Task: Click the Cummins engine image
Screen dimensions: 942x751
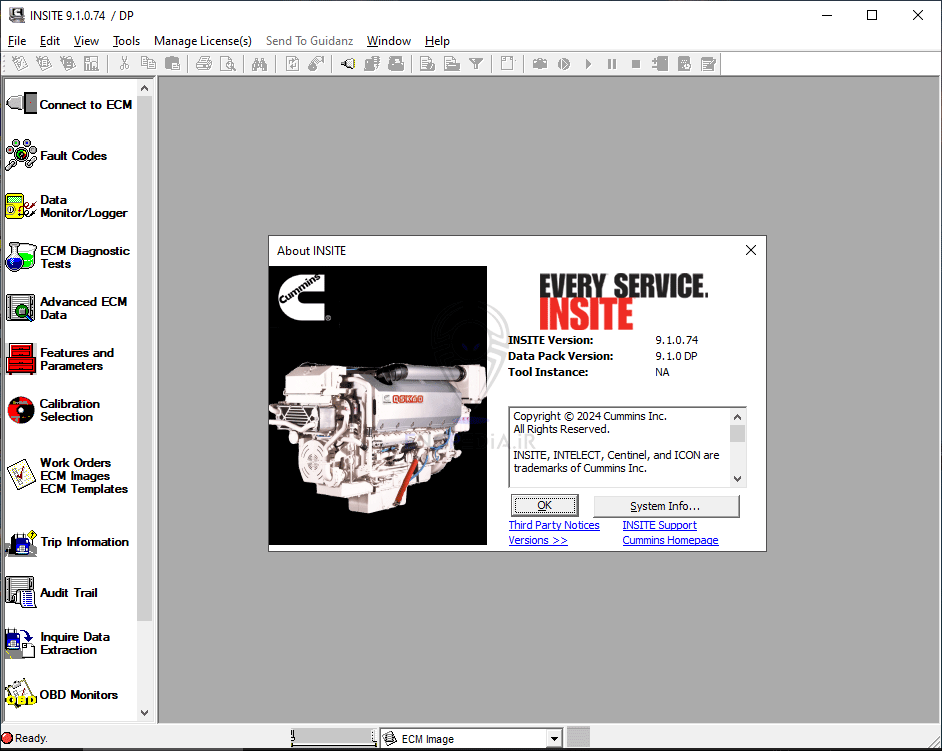Action: click(377, 406)
